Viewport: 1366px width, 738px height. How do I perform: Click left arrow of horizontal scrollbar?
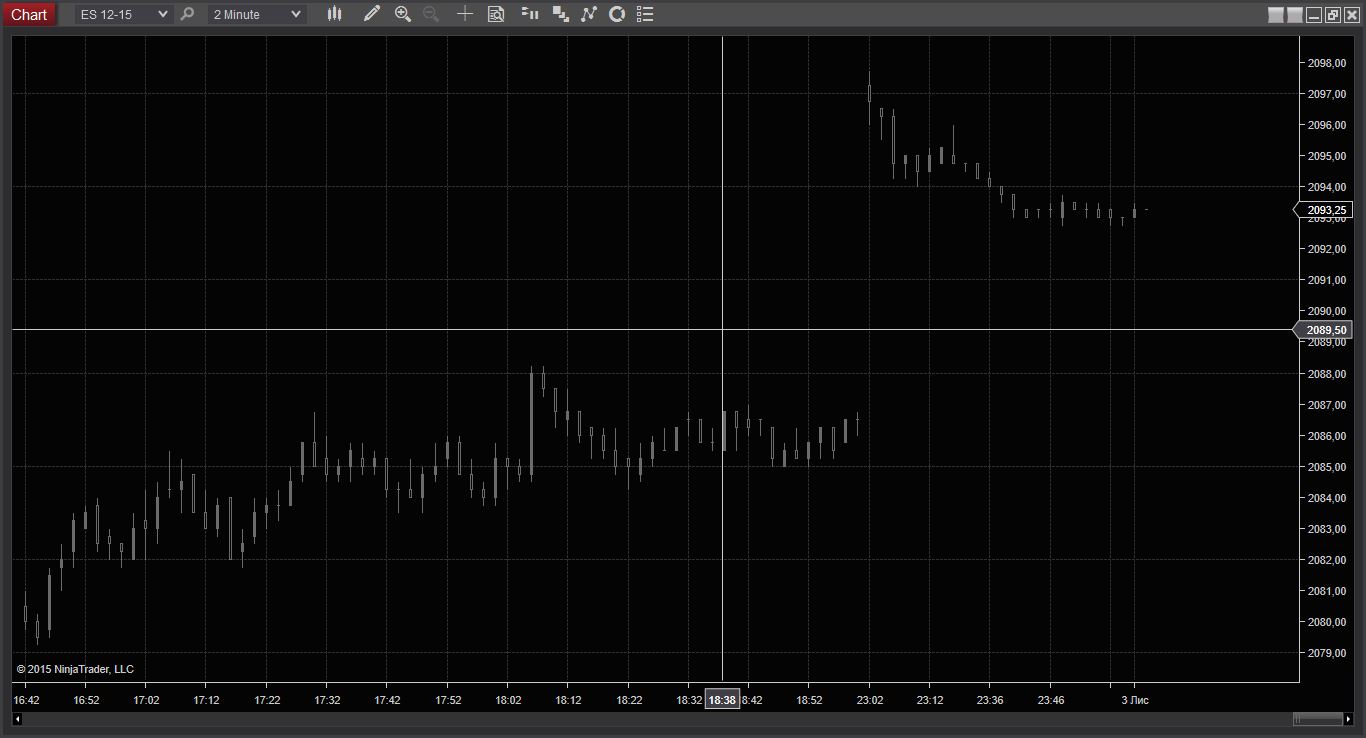point(17,719)
